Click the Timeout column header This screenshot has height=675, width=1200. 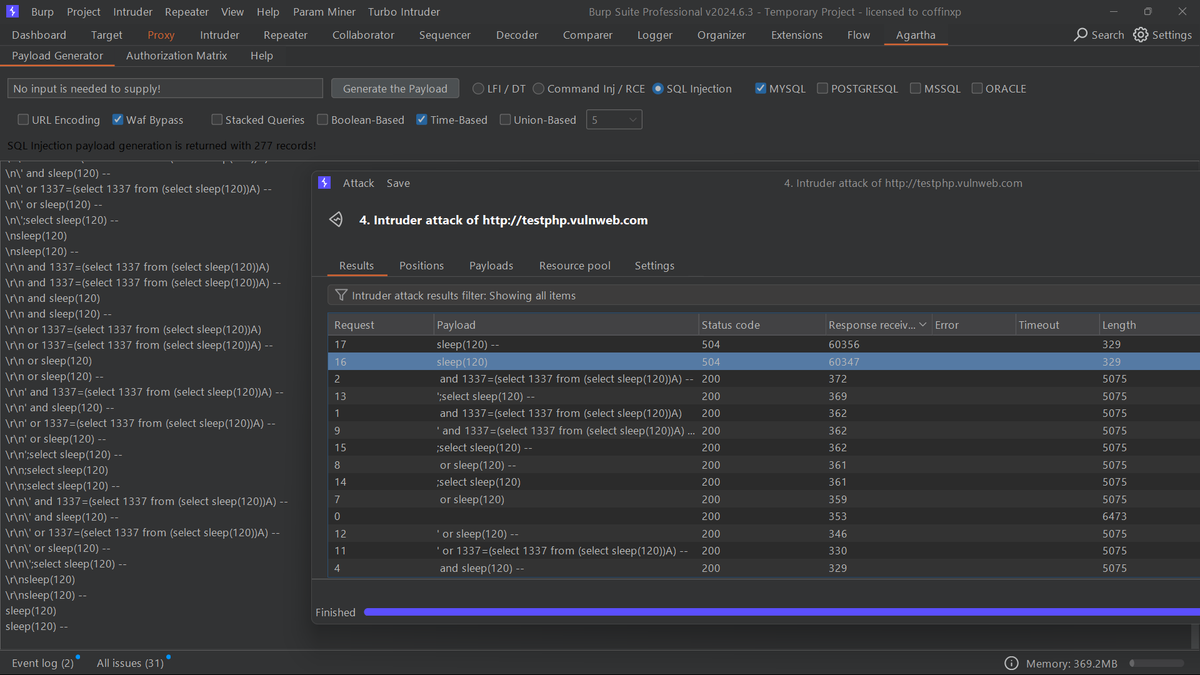pos(1055,325)
